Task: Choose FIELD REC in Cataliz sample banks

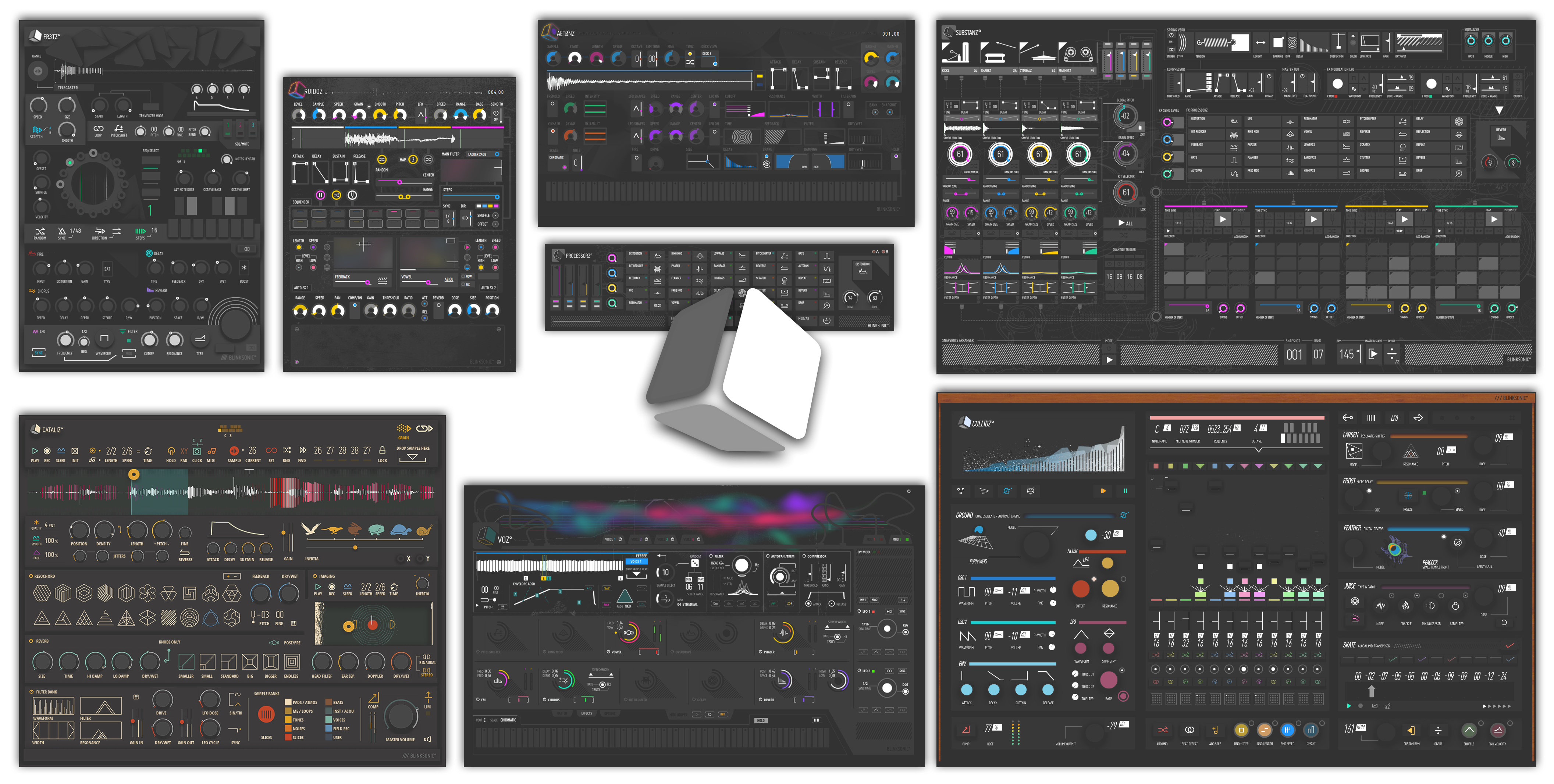Action: point(337,728)
